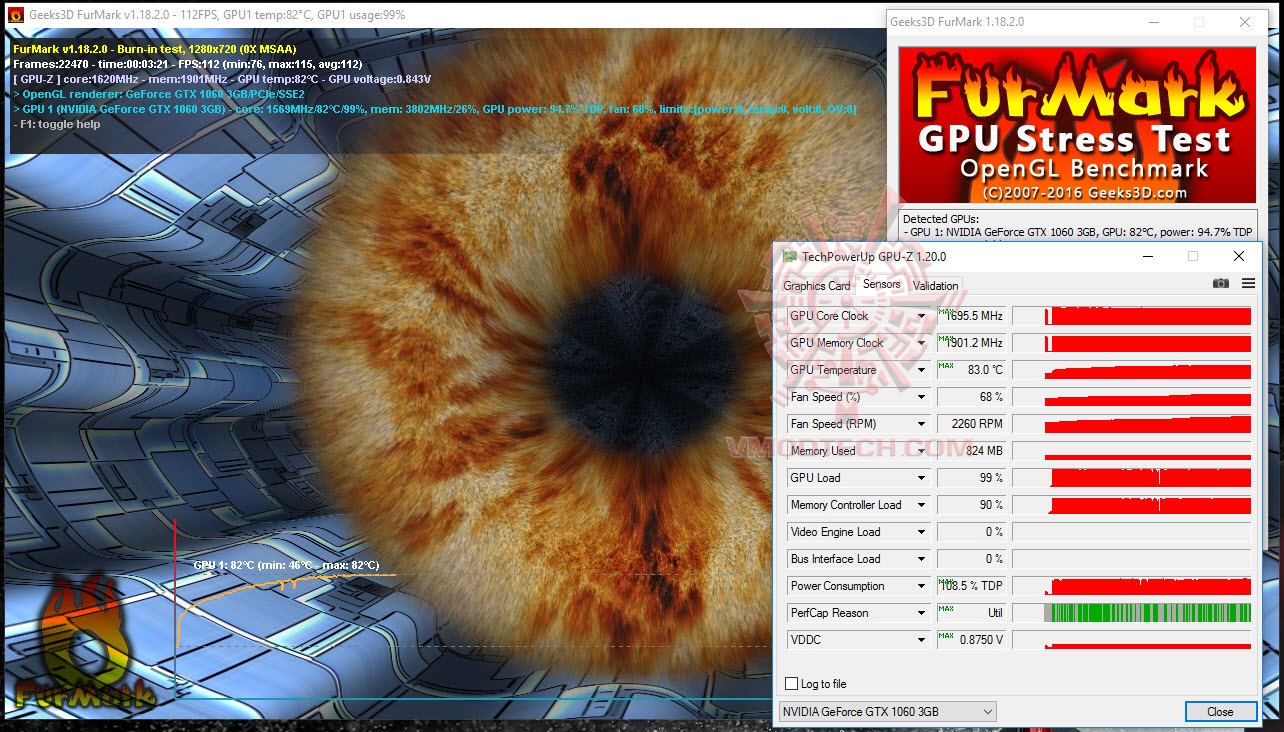The width and height of the screenshot is (1284, 732).
Task: Open the Validation tab
Action: click(935, 286)
